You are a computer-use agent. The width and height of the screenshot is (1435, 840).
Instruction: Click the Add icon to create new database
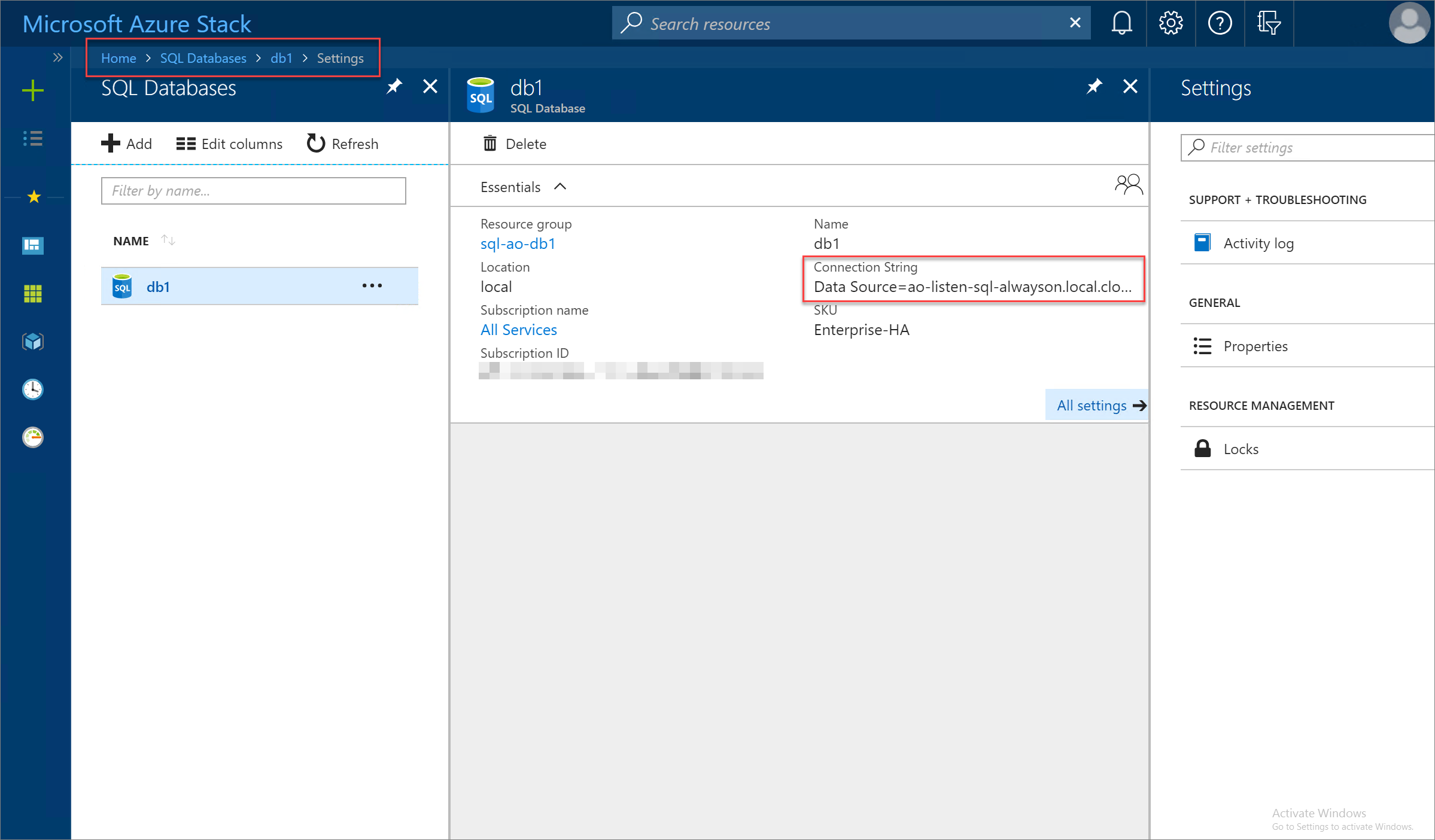pyautogui.click(x=127, y=143)
